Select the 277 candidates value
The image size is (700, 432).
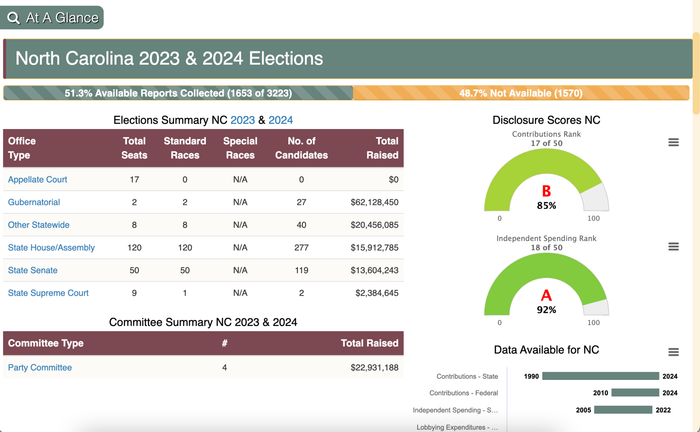(x=301, y=248)
